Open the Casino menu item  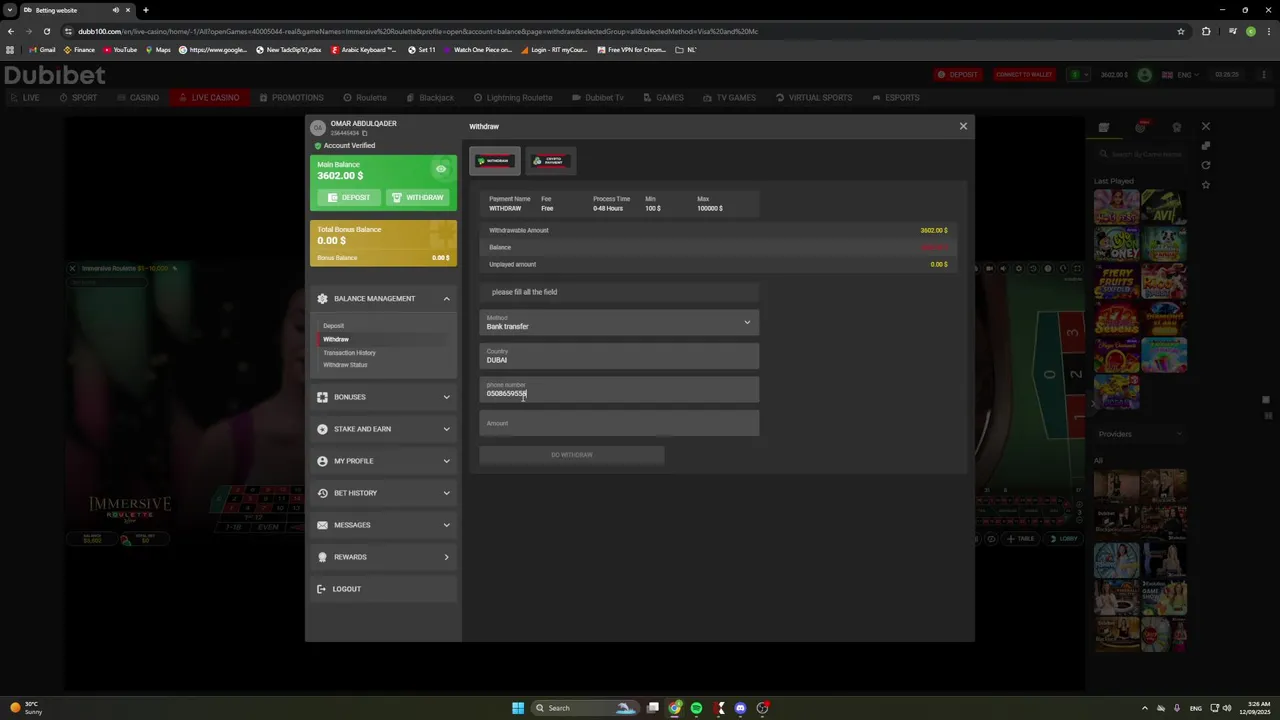pyautogui.click(x=138, y=97)
